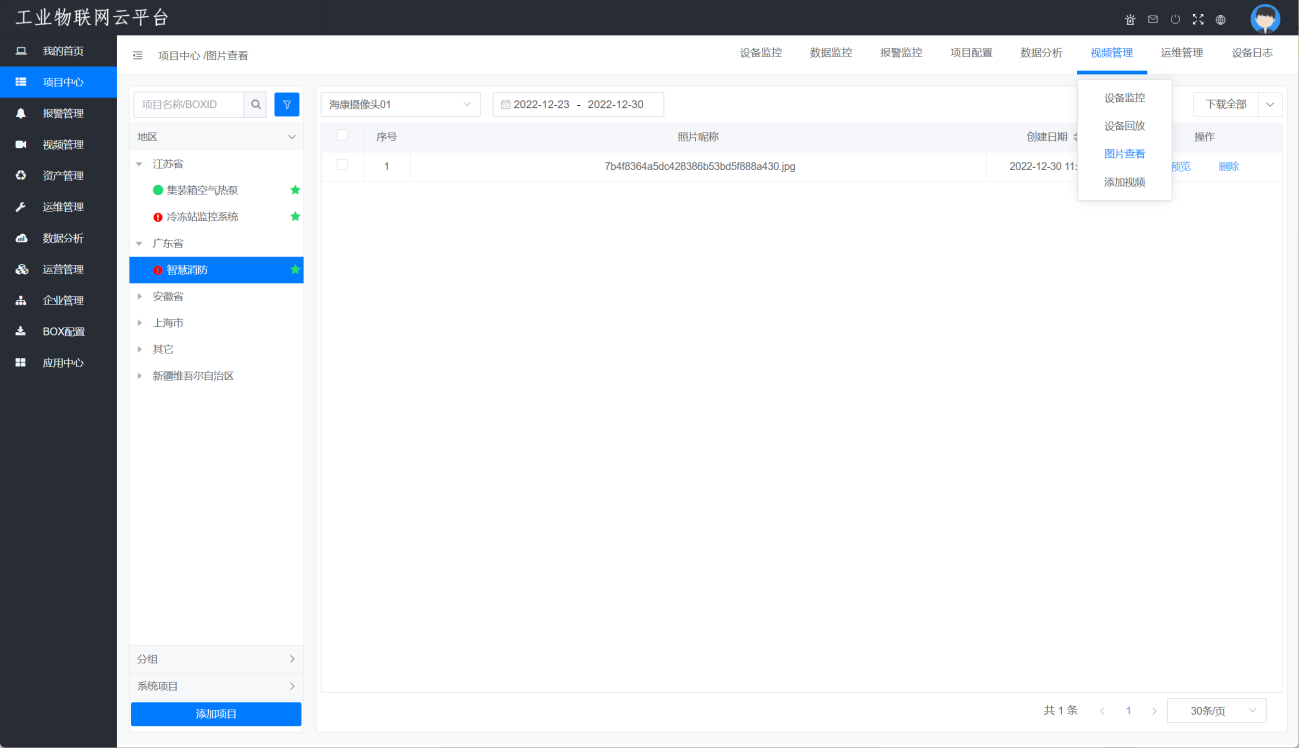Collapse the 广东省 tree node
Screen dimensions: 1299x748
click(140, 243)
